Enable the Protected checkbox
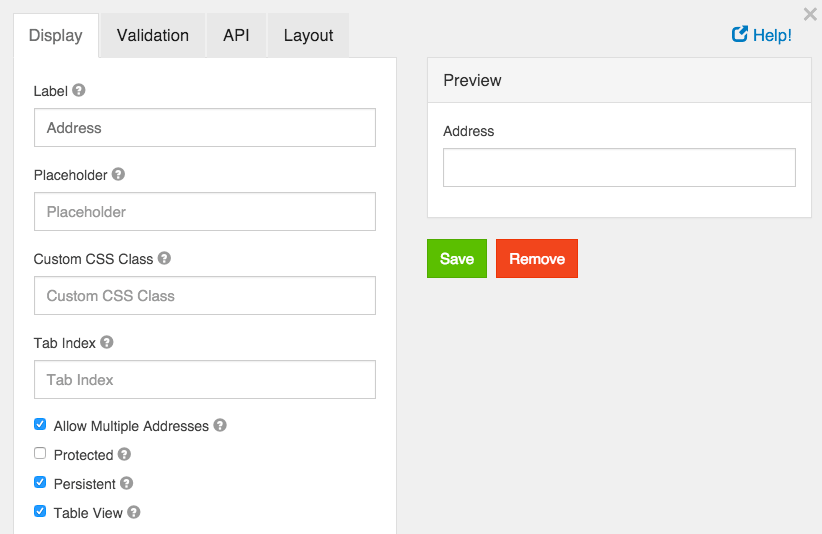The image size is (822, 534). coord(40,453)
